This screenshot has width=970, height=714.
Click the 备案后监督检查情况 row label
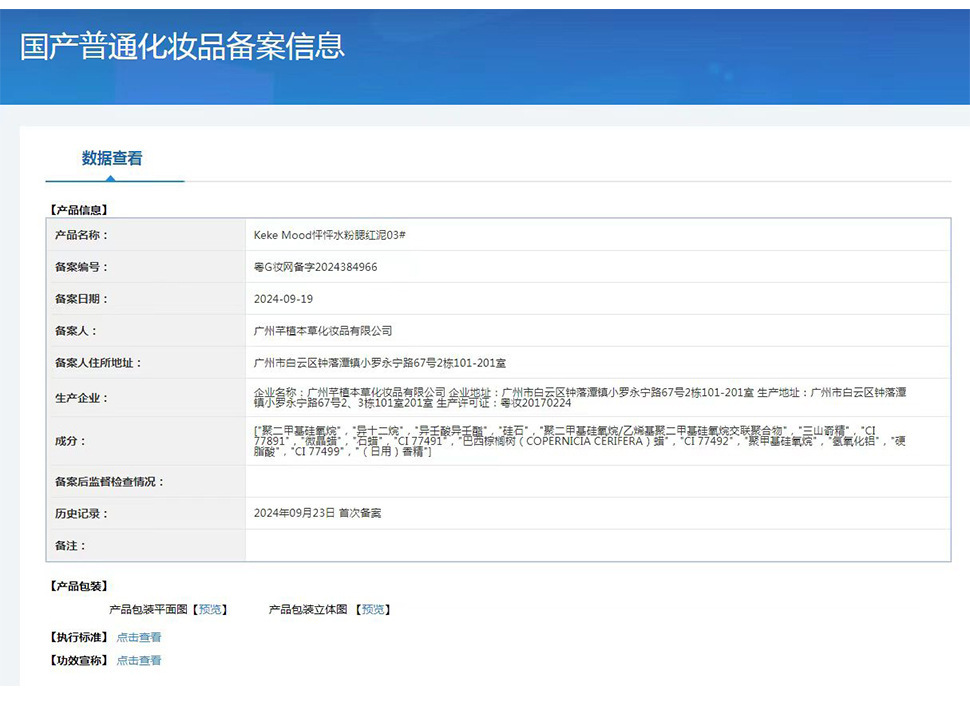pos(109,482)
